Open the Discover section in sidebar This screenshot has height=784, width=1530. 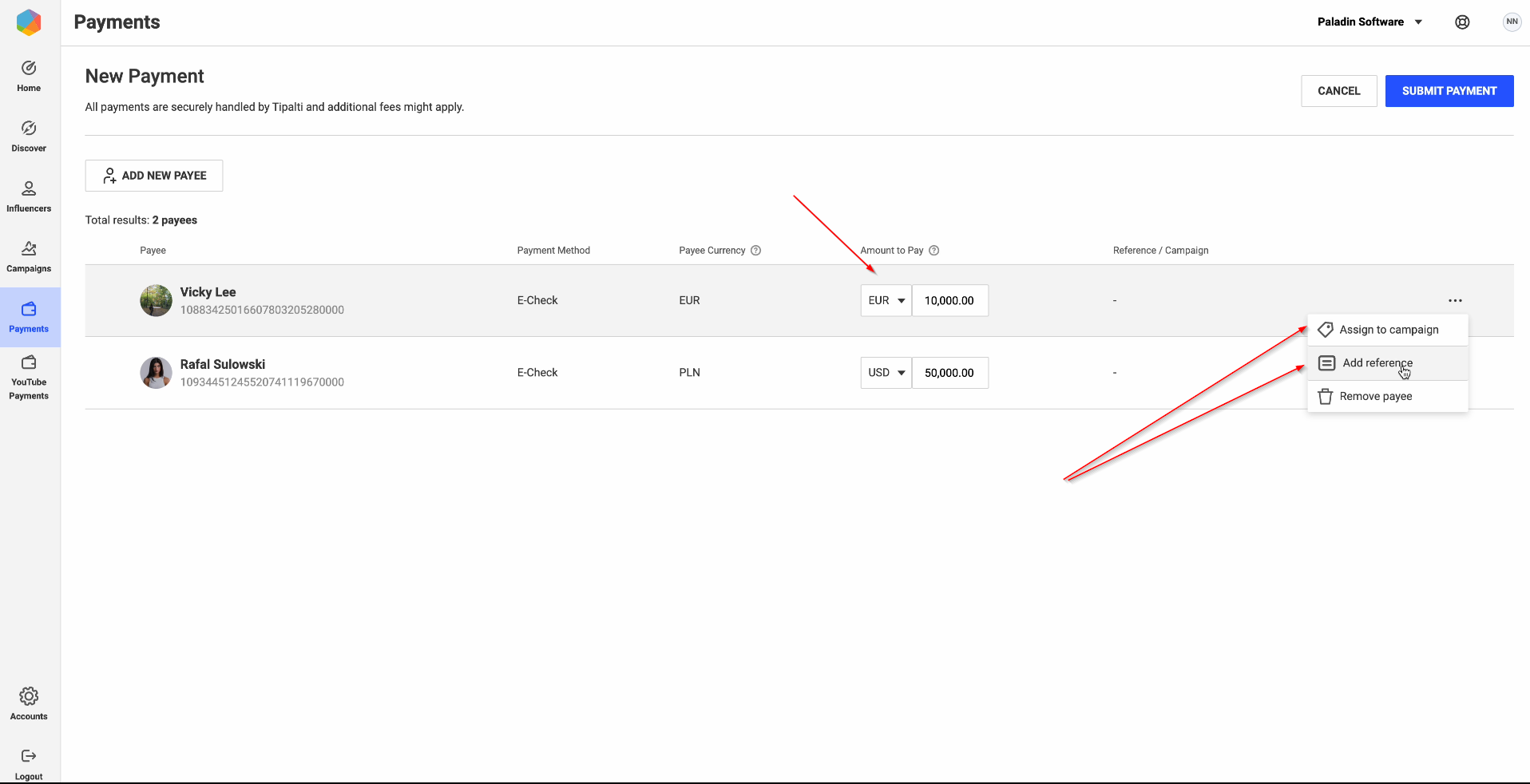28,134
